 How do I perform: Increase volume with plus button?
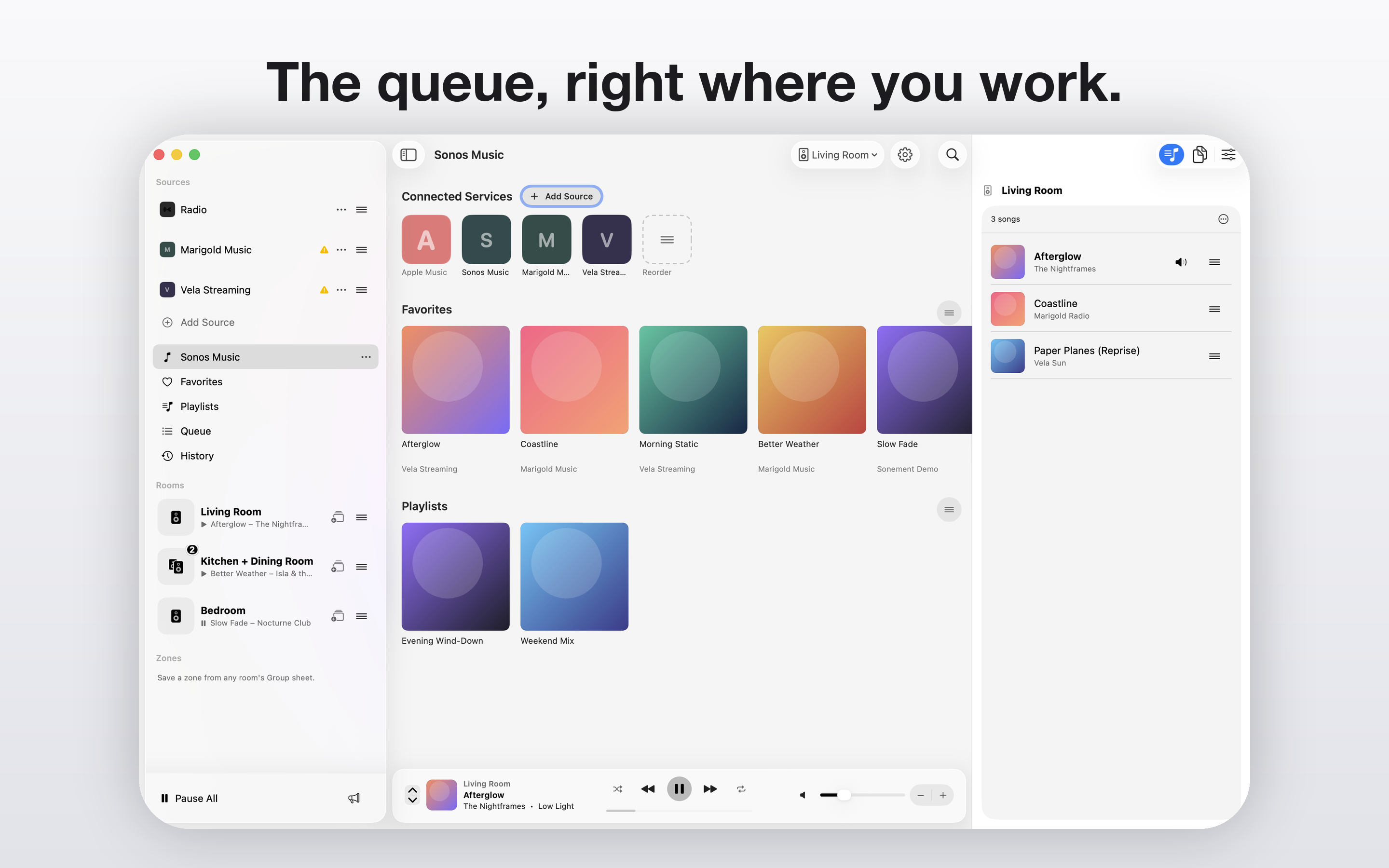[942, 795]
